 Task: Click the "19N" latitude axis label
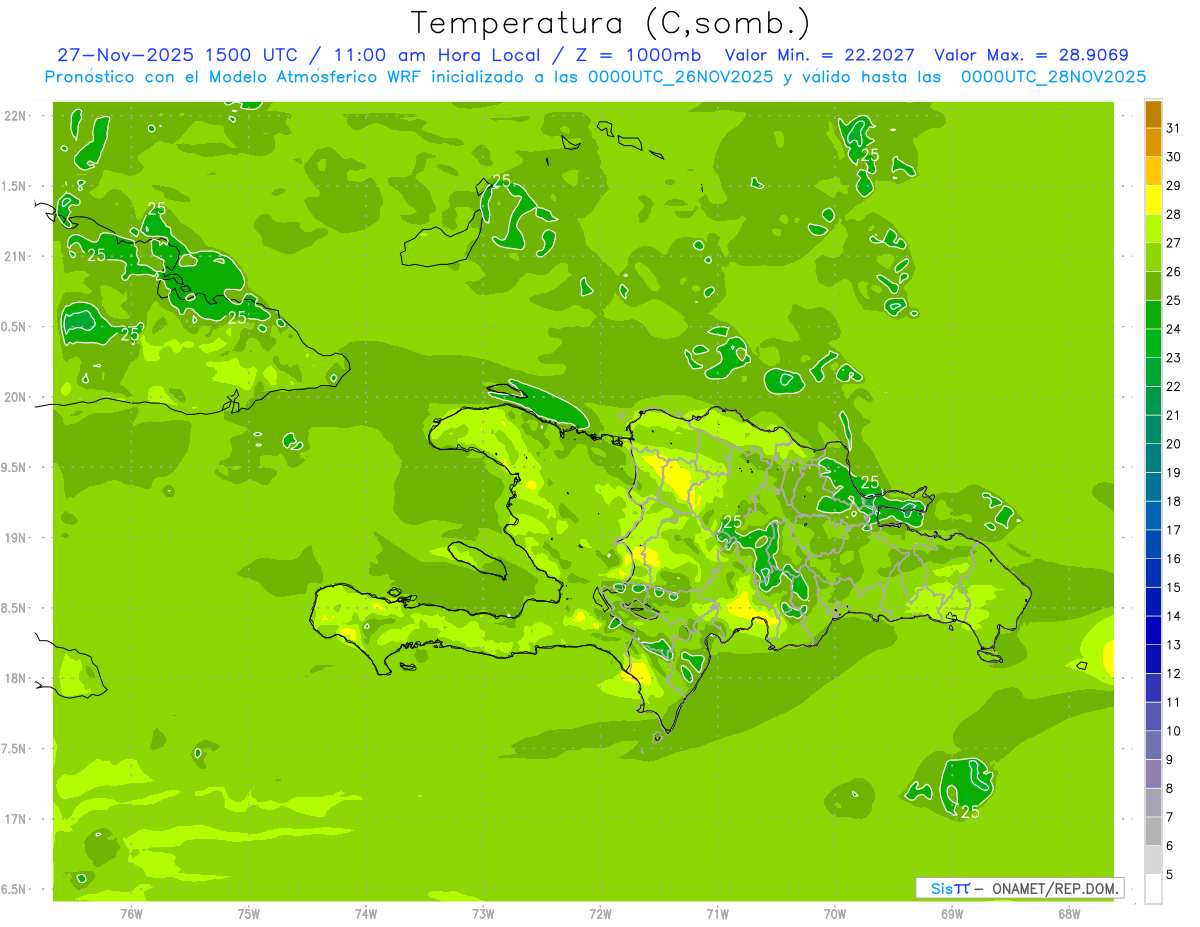click(16, 538)
